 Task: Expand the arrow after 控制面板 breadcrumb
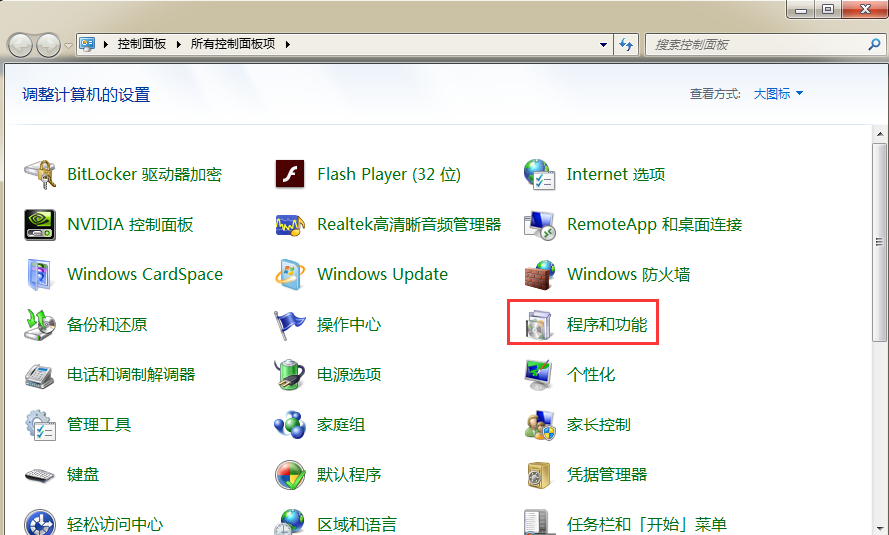[x=179, y=44]
